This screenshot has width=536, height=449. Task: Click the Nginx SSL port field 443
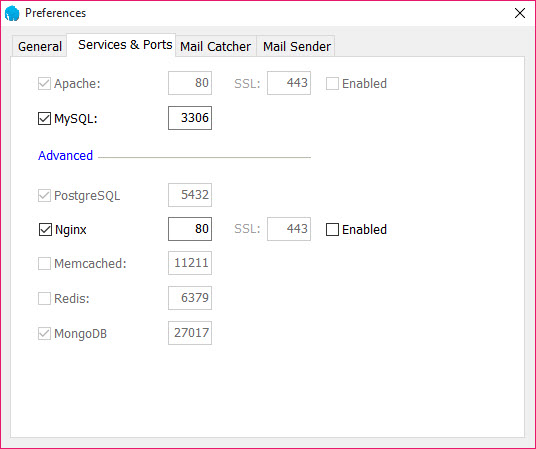click(x=289, y=229)
